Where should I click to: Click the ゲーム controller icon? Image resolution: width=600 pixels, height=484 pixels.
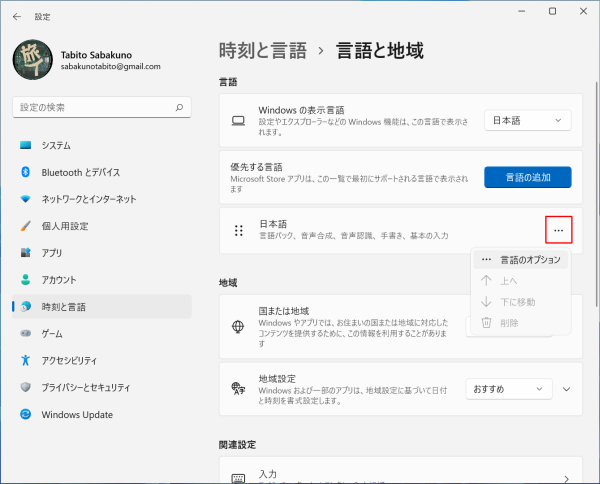[26, 333]
